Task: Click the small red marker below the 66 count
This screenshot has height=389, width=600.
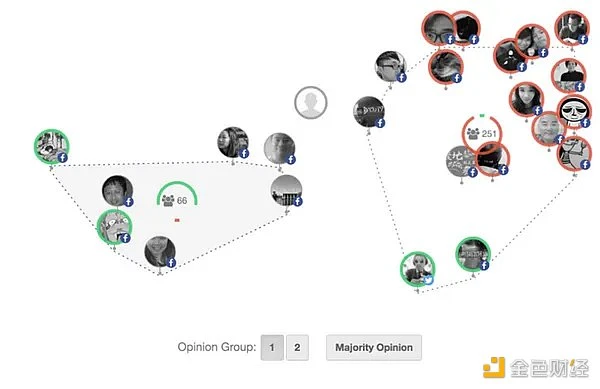Action: (x=177, y=220)
